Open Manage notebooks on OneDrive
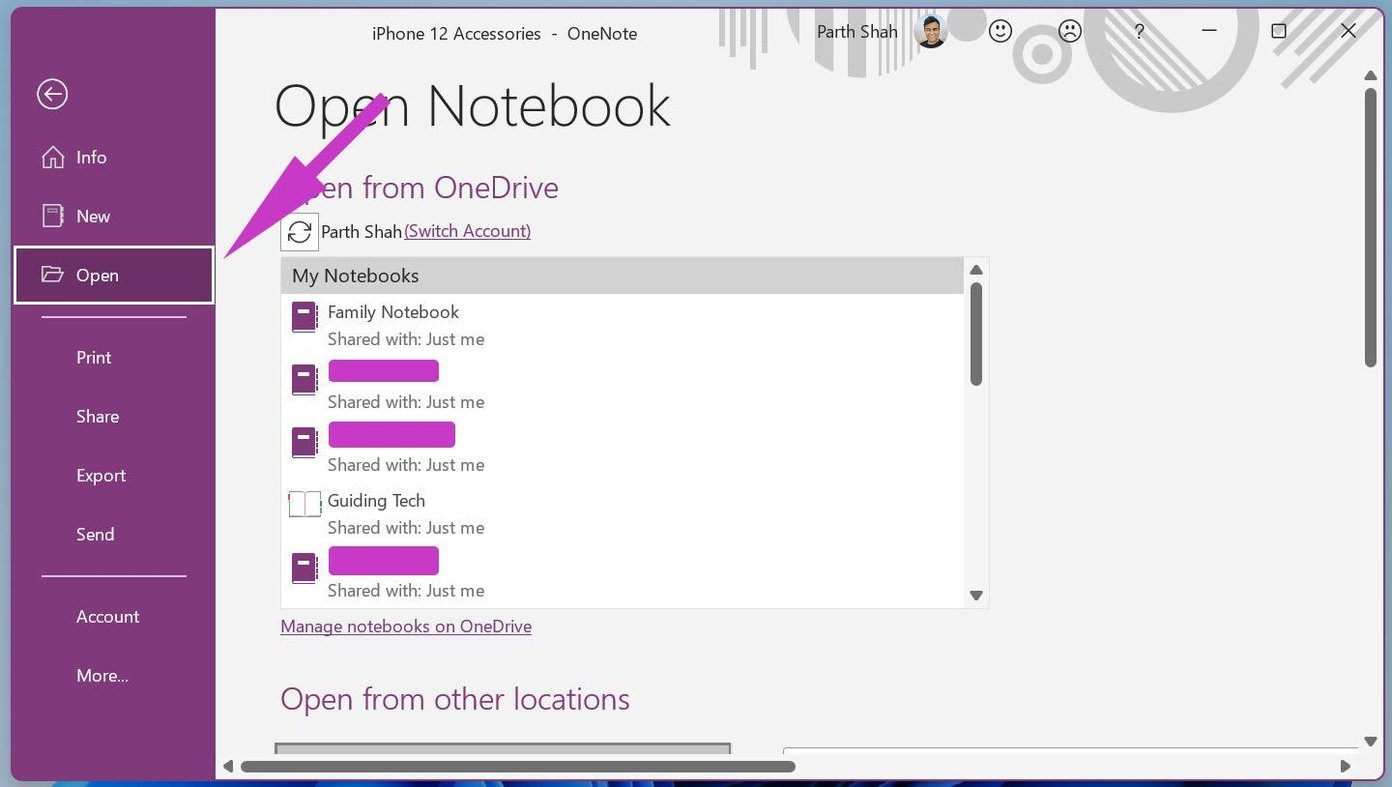This screenshot has height=787, width=1392. [x=406, y=626]
